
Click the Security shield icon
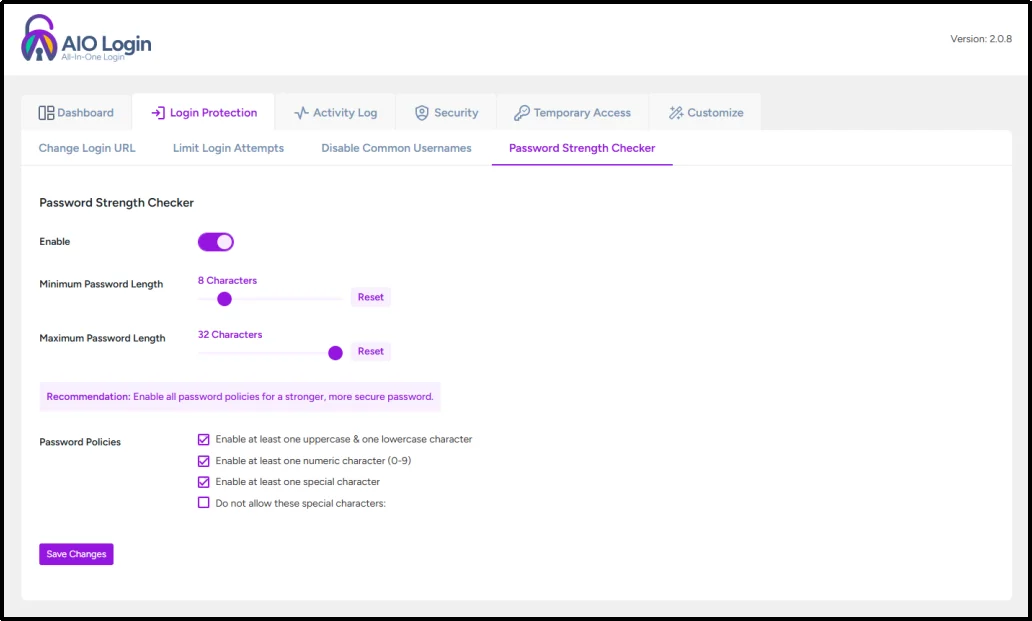tap(421, 112)
